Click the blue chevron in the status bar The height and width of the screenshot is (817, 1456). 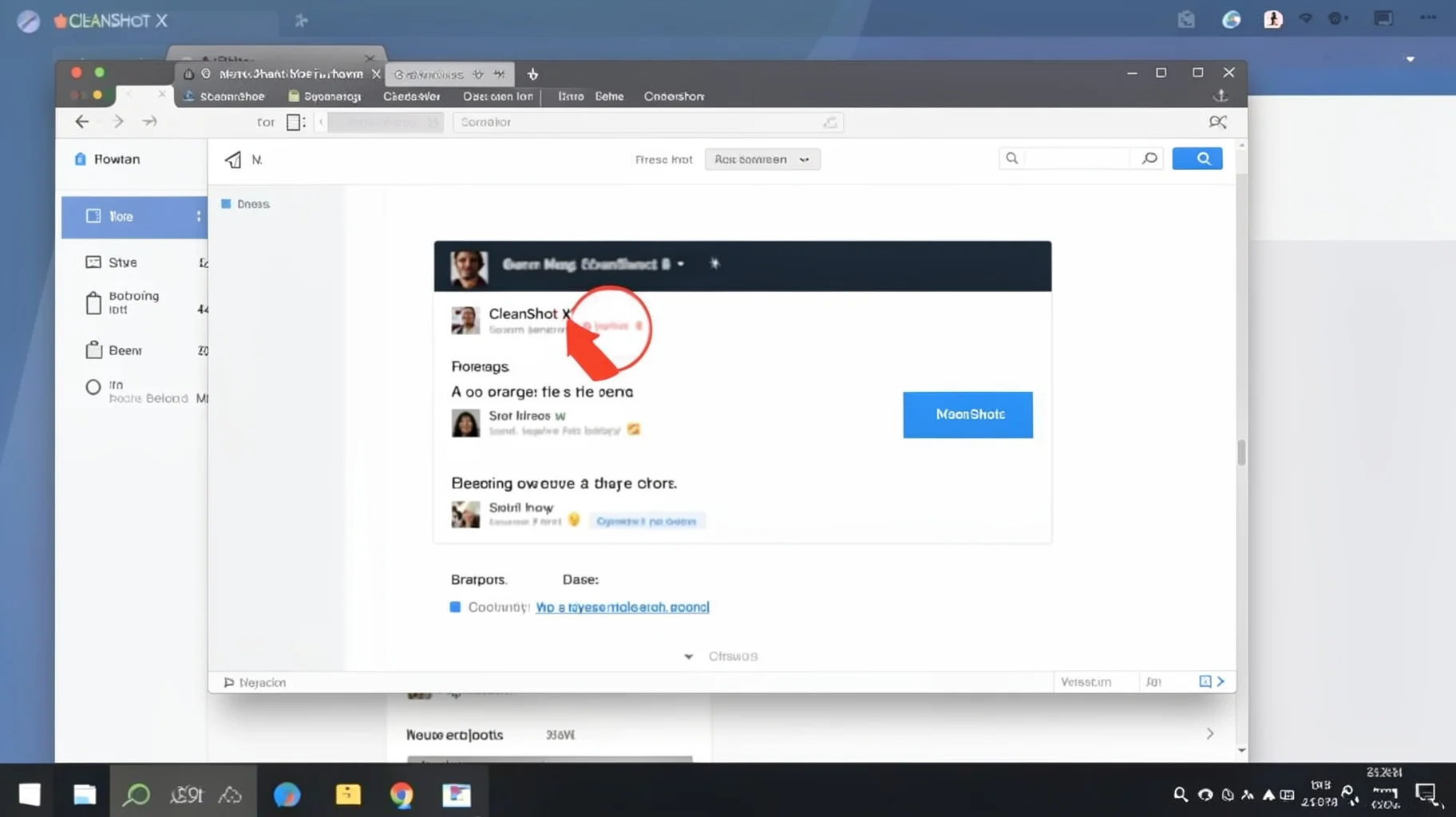[1221, 681]
